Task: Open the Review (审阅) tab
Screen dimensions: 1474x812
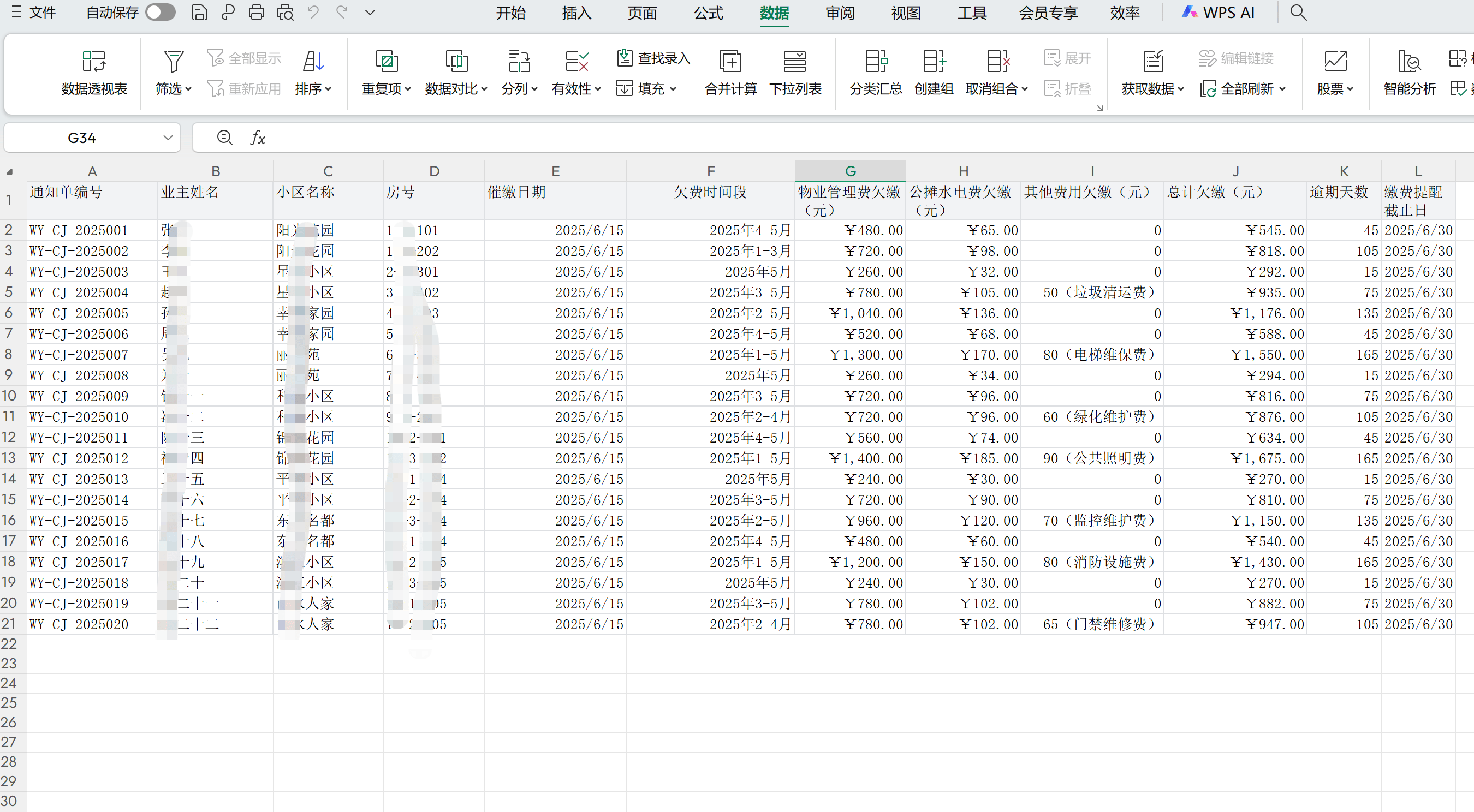Action: 840,13
